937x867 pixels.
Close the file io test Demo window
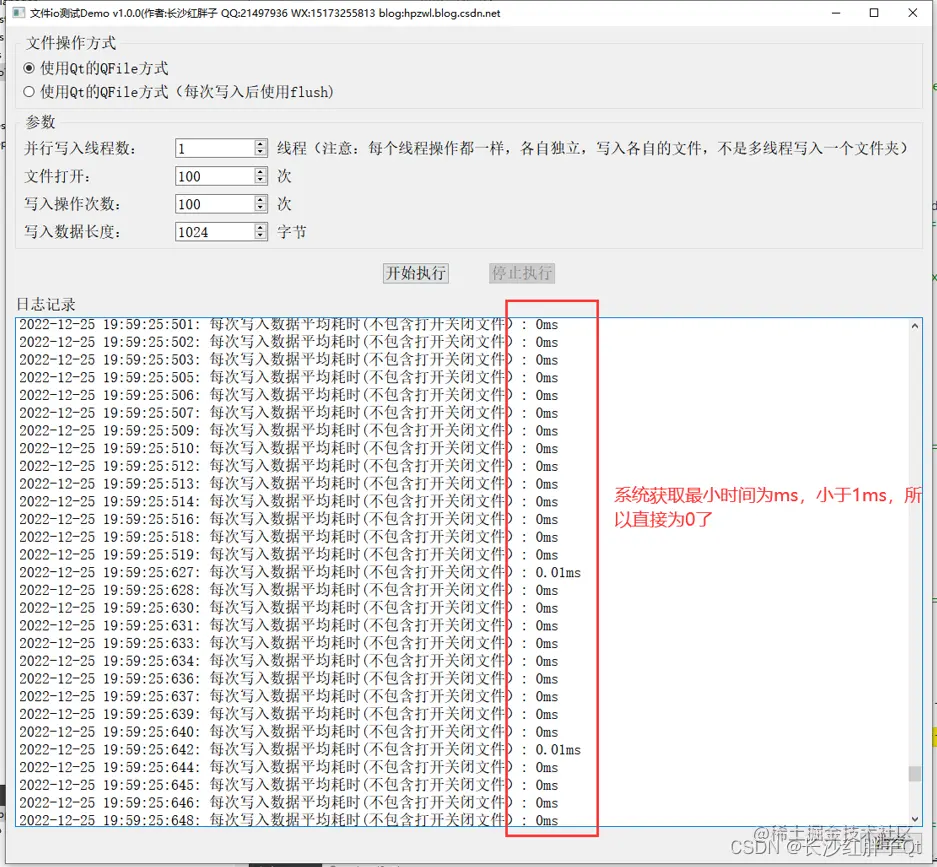[912, 13]
